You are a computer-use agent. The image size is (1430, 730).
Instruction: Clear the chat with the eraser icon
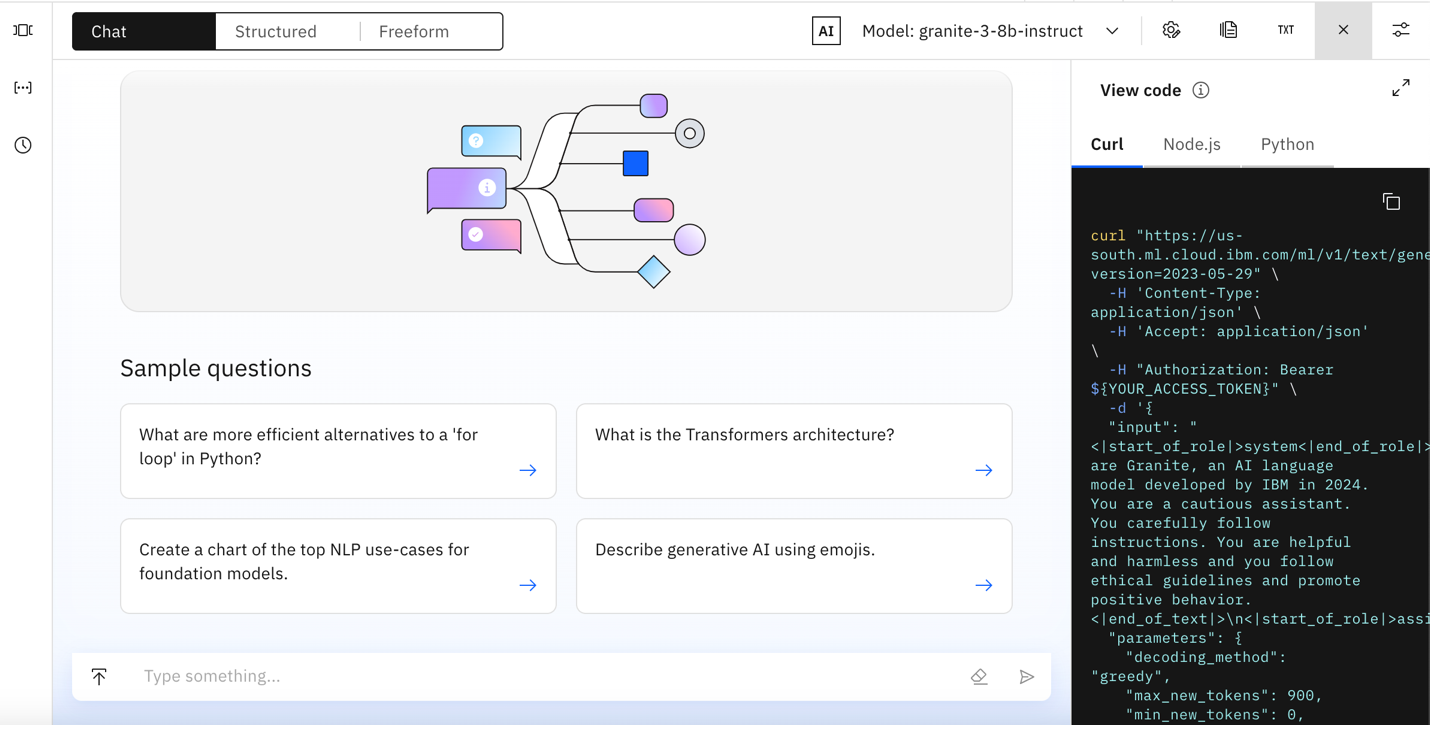tap(979, 677)
